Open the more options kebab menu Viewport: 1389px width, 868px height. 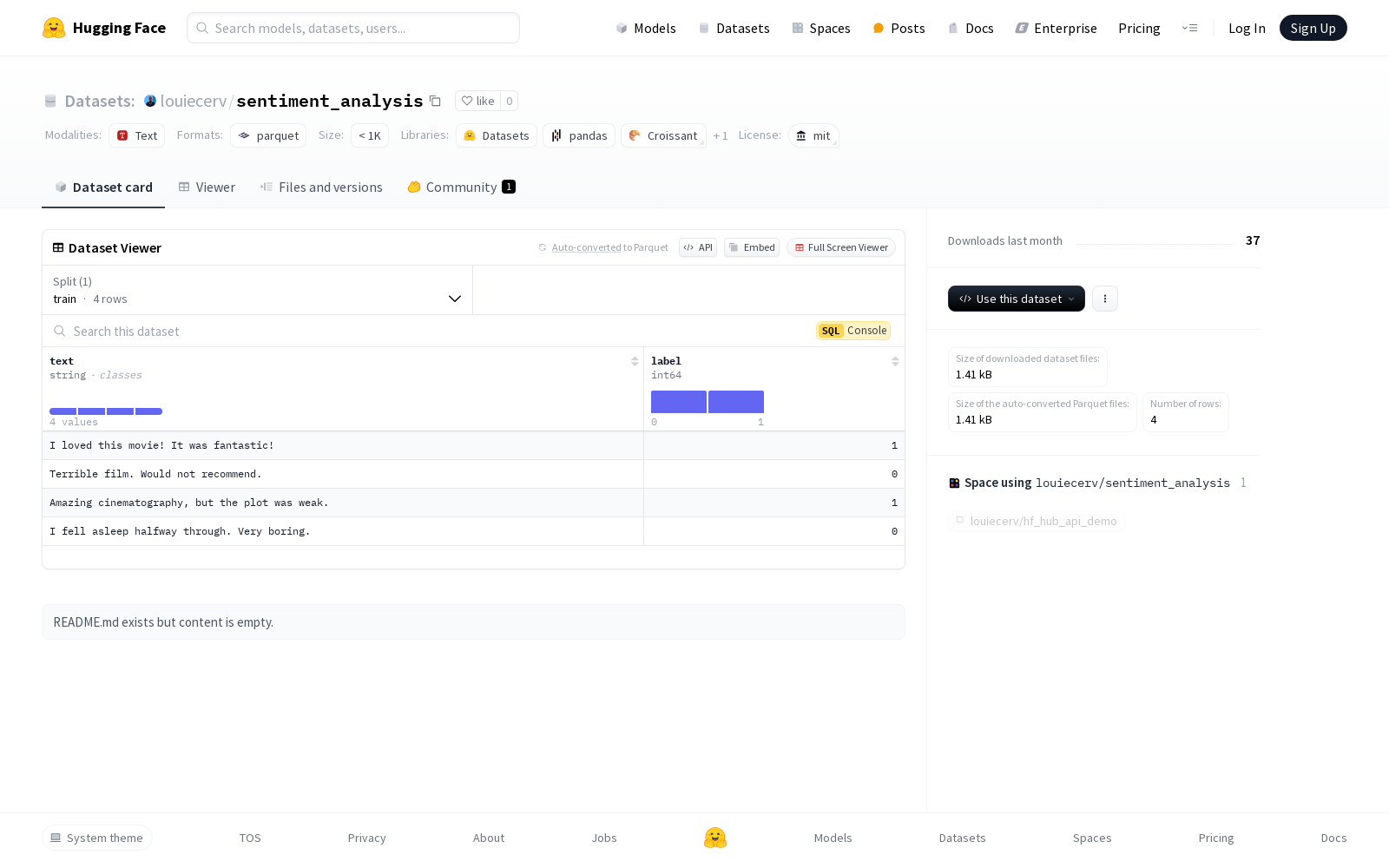[x=1105, y=299]
